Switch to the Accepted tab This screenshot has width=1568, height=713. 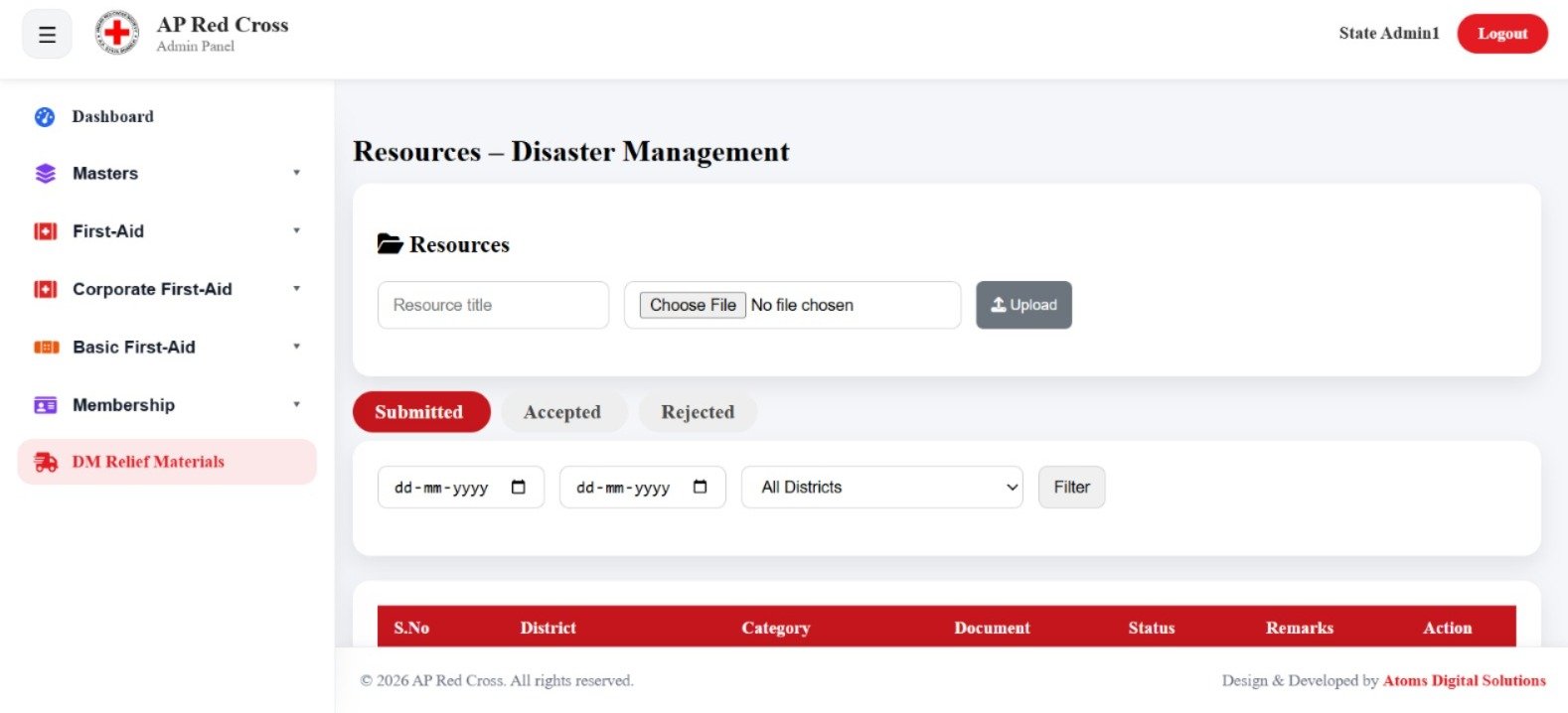[x=563, y=412]
